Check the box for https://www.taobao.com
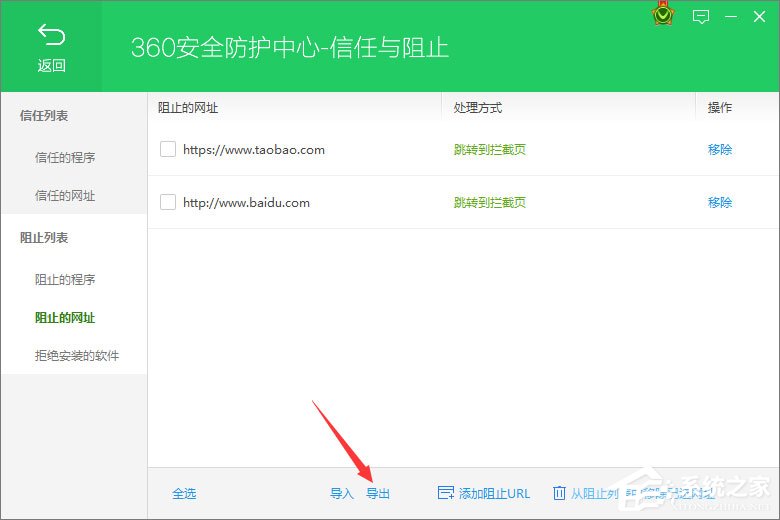This screenshot has width=780, height=520. [x=168, y=149]
